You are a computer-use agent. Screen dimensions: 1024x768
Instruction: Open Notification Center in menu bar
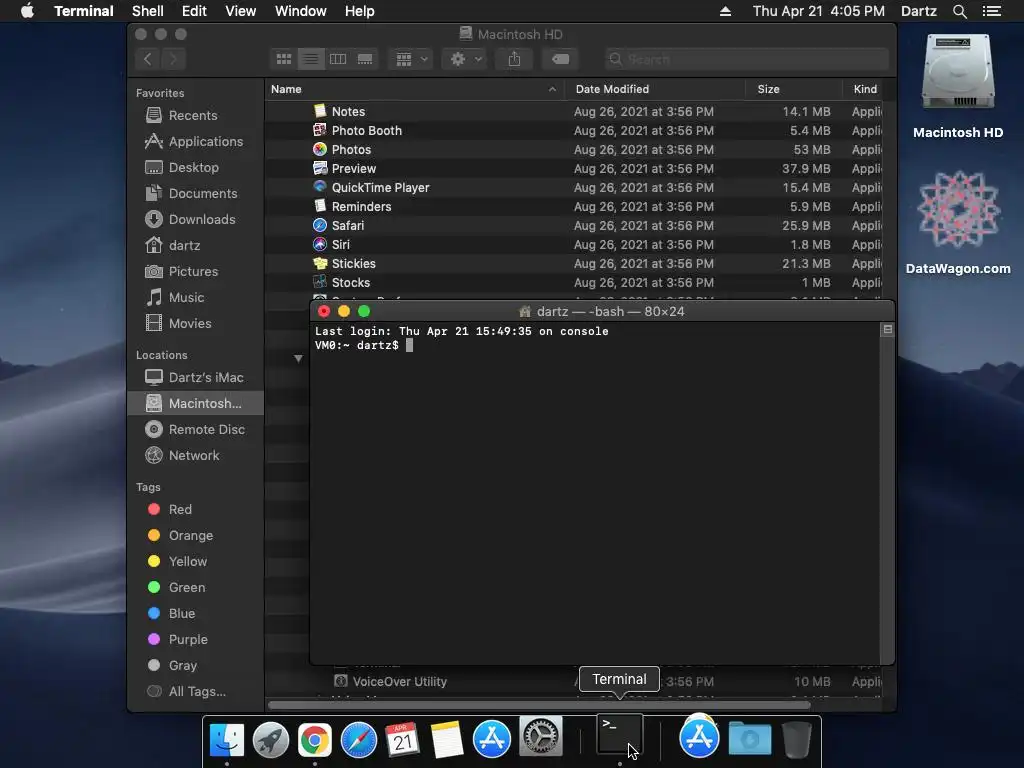pyautogui.click(x=992, y=11)
